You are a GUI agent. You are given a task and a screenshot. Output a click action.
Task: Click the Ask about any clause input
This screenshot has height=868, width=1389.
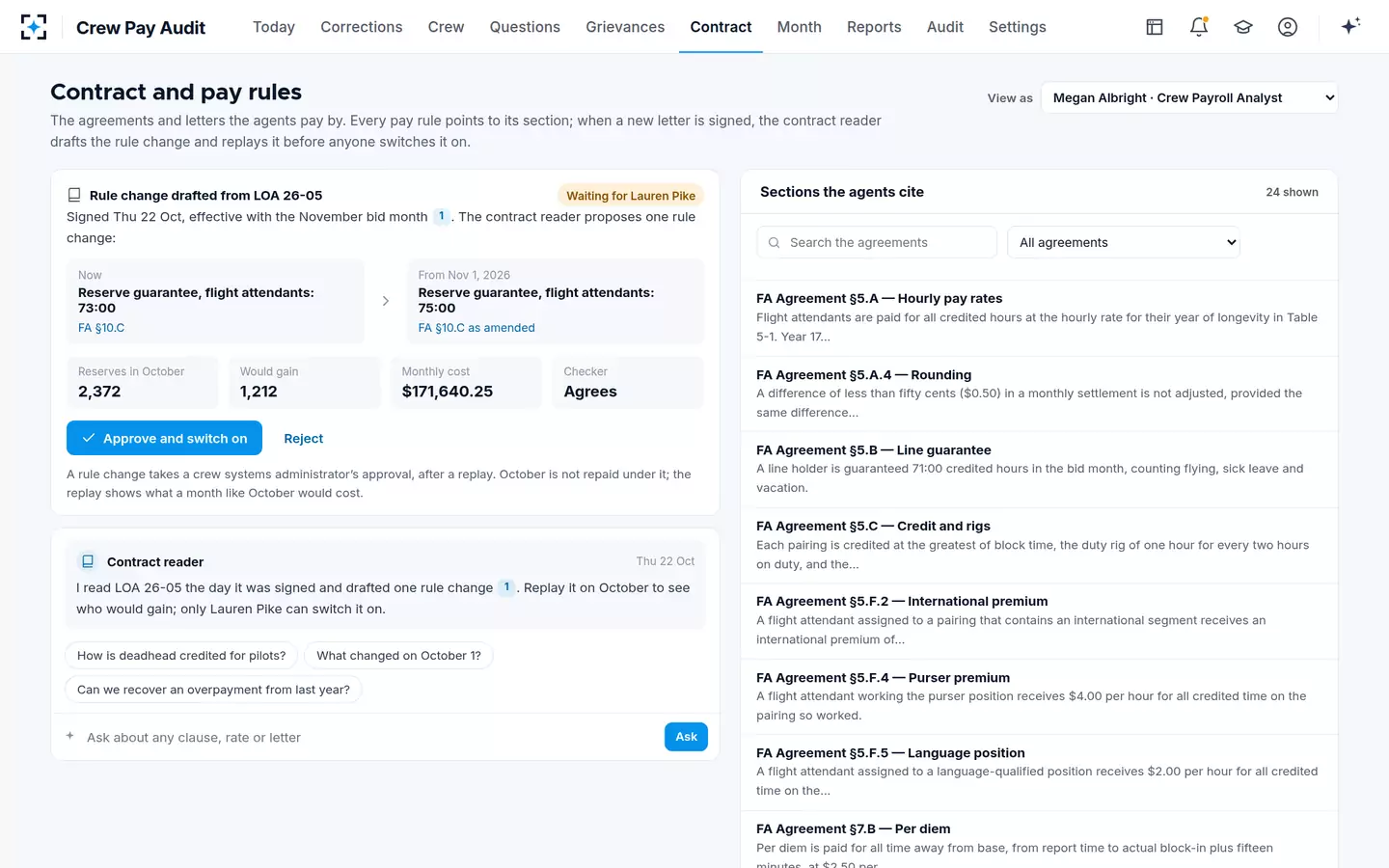[368, 737]
